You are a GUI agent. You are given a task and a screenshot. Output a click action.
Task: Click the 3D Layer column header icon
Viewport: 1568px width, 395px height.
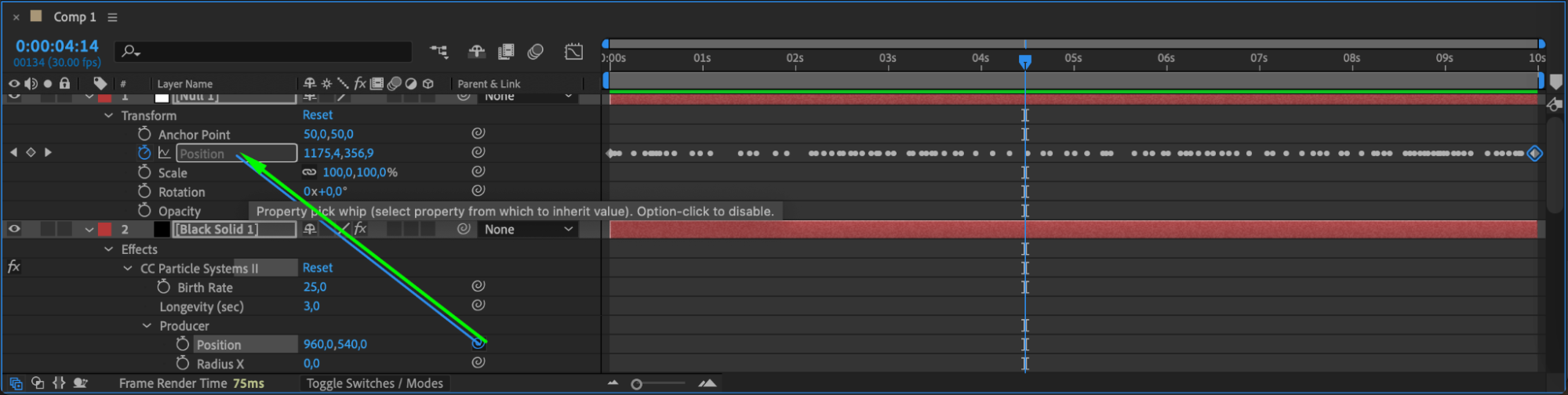(x=428, y=83)
